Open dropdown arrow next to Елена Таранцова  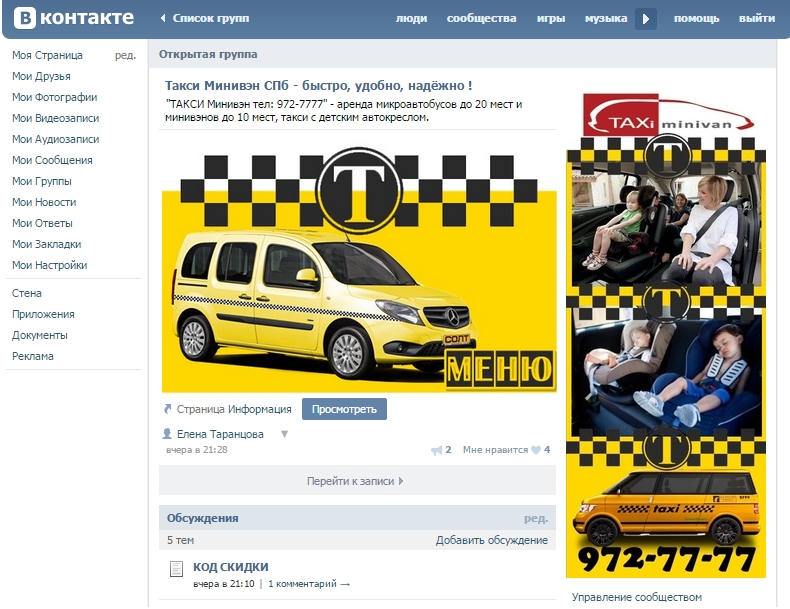[284, 434]
